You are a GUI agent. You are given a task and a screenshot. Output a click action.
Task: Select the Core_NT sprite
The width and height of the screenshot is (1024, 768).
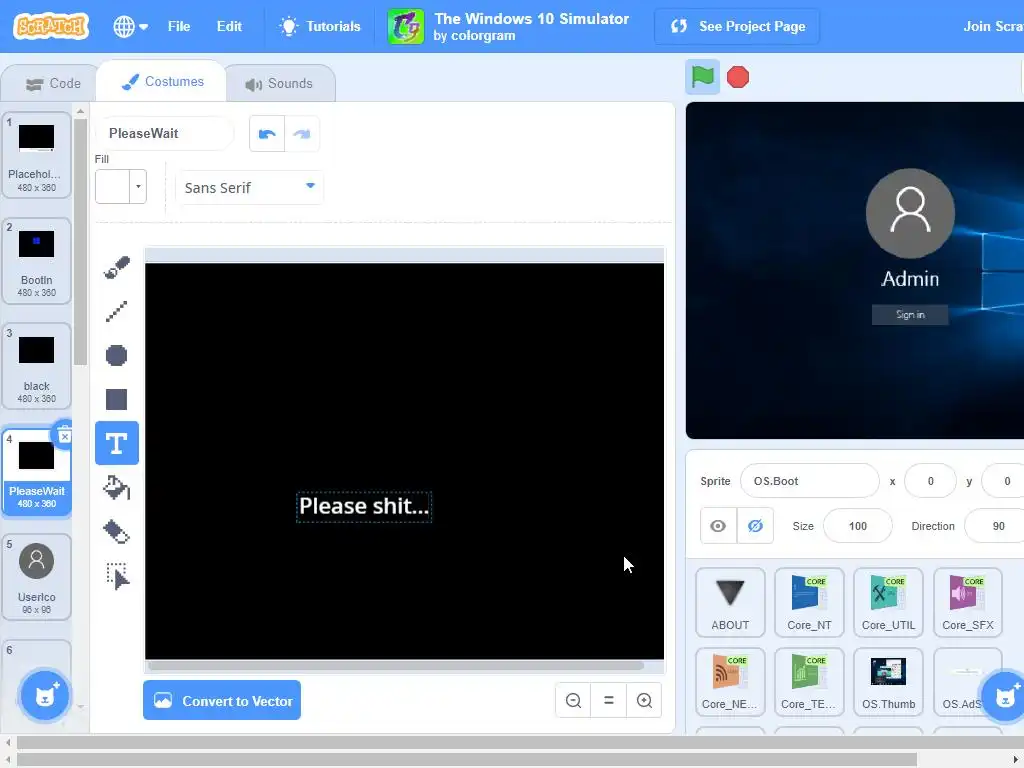(809, 602)
